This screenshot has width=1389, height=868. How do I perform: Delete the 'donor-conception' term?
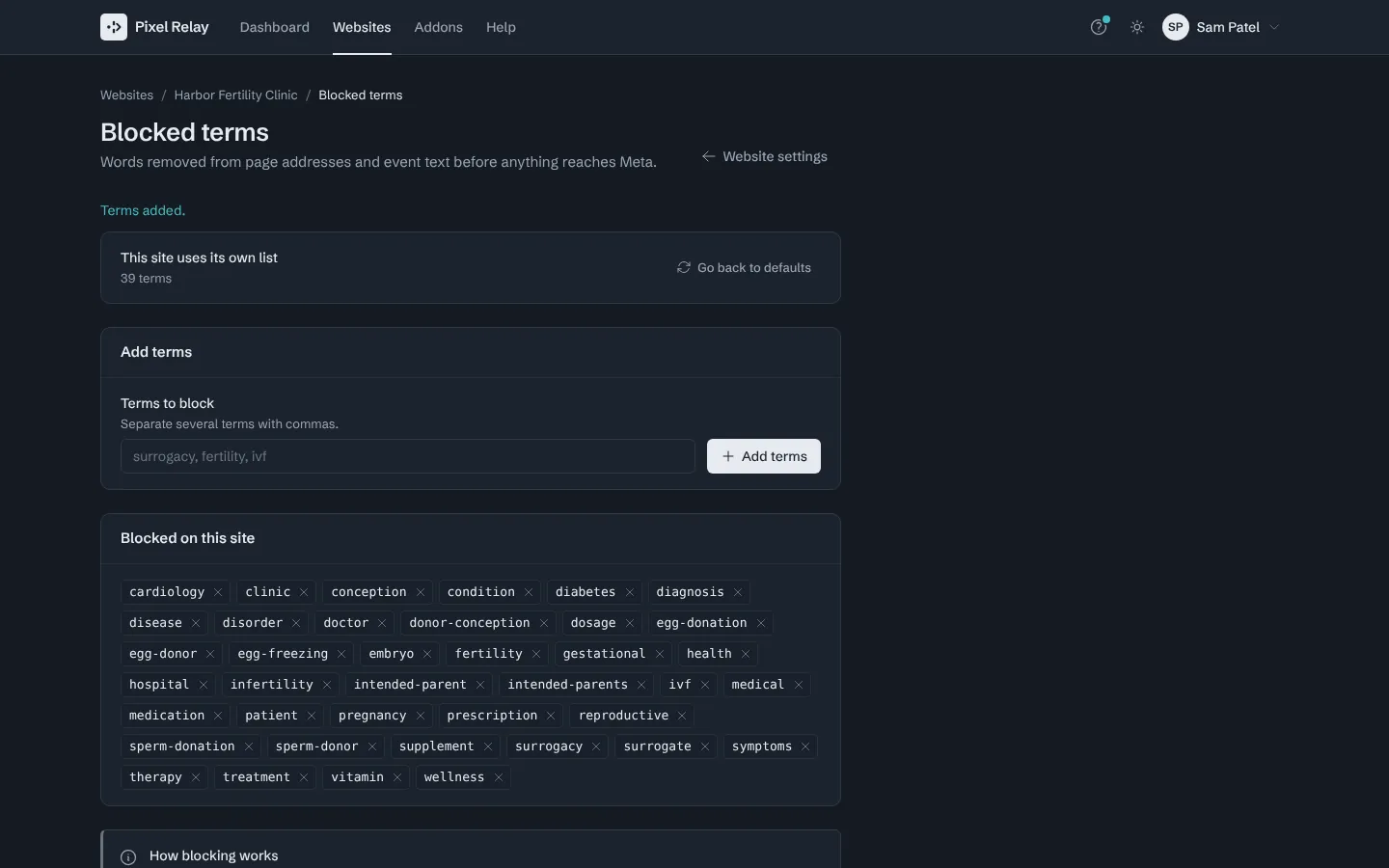(x=544, y=623)
